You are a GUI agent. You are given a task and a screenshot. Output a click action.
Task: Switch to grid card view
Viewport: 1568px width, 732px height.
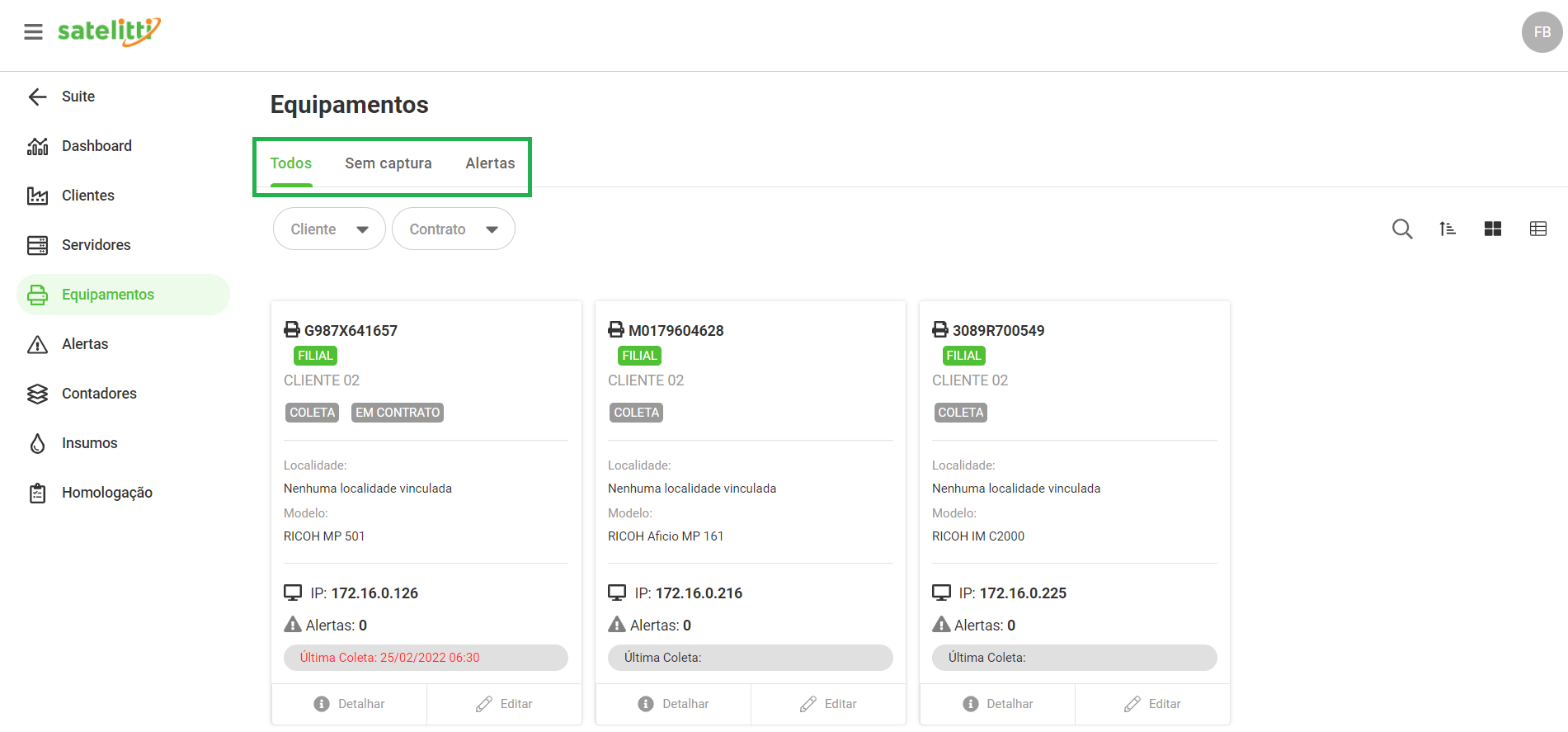pyautogui.click(x=1493, y=229)
